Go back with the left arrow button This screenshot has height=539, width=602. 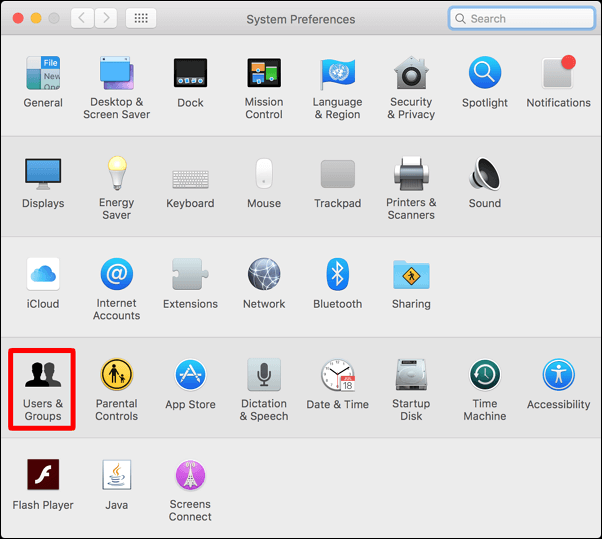coord(81,18)
